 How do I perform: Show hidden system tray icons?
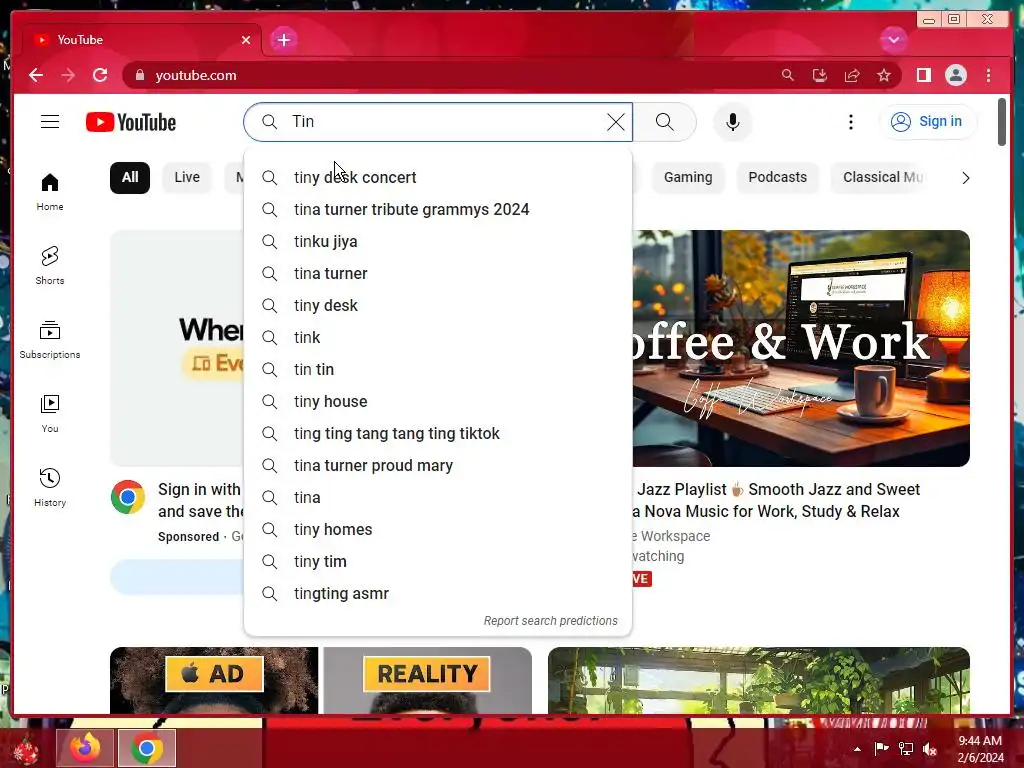click(x=857, y=749)
